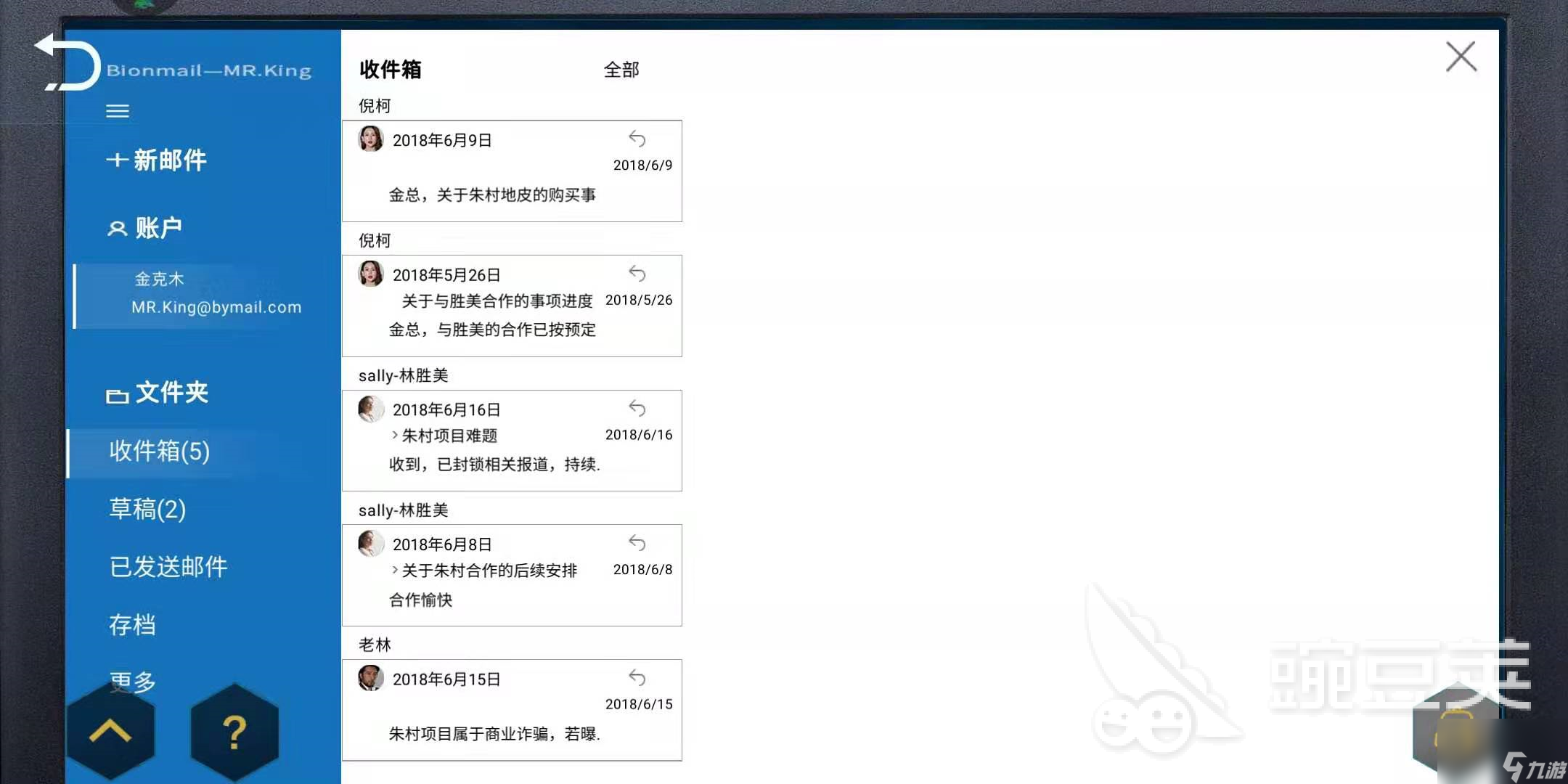The image size is (1568, 784).
Task: Reply to the 2018年6月9日 email
Action: tap(637, 138)
